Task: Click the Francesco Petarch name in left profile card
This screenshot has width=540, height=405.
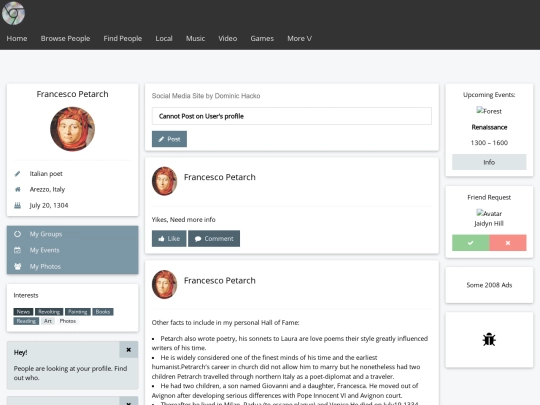Action: click(72, 94)
